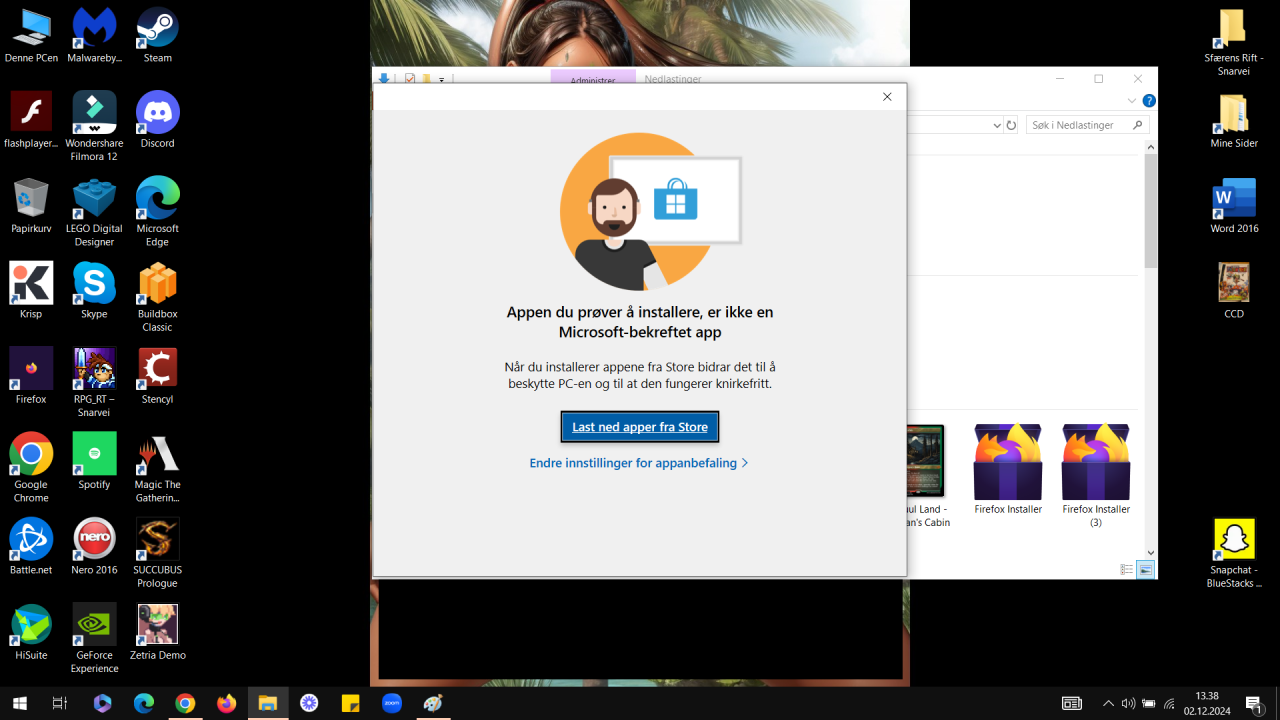Viewport: 1280px width, 720px height.
Task: Open the RPG_RT – Snarvei shortcut
Action: coord(94,383)
